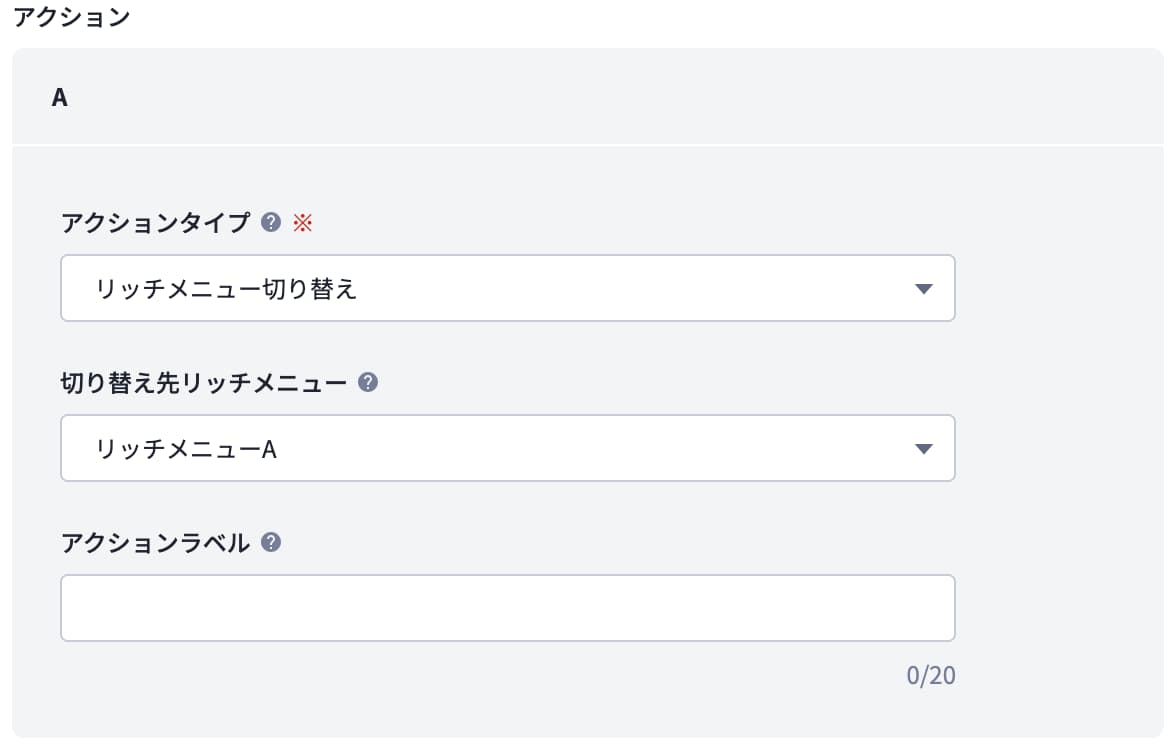Click empty space right of the A header

pos(600,98)
